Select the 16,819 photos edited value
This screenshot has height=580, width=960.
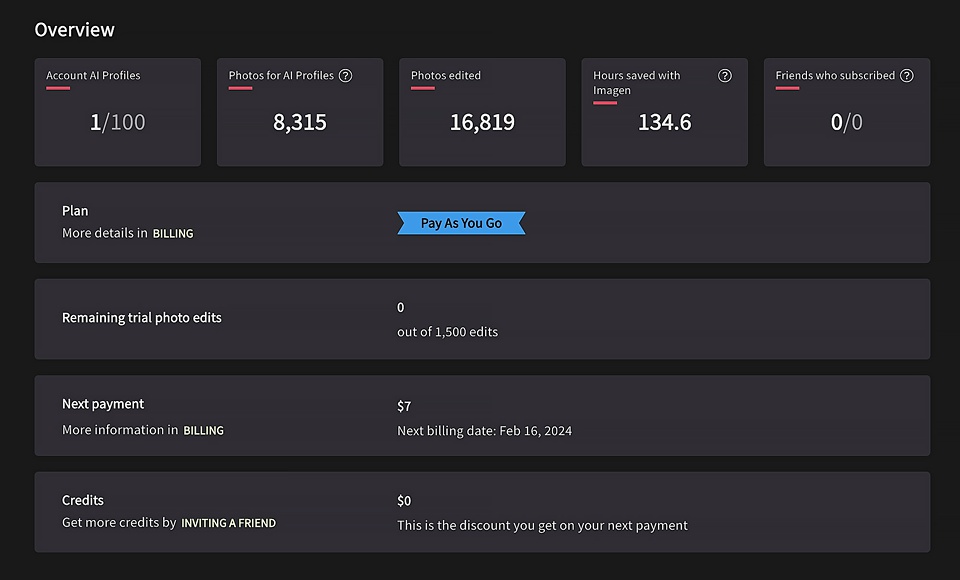pos(482,122)
